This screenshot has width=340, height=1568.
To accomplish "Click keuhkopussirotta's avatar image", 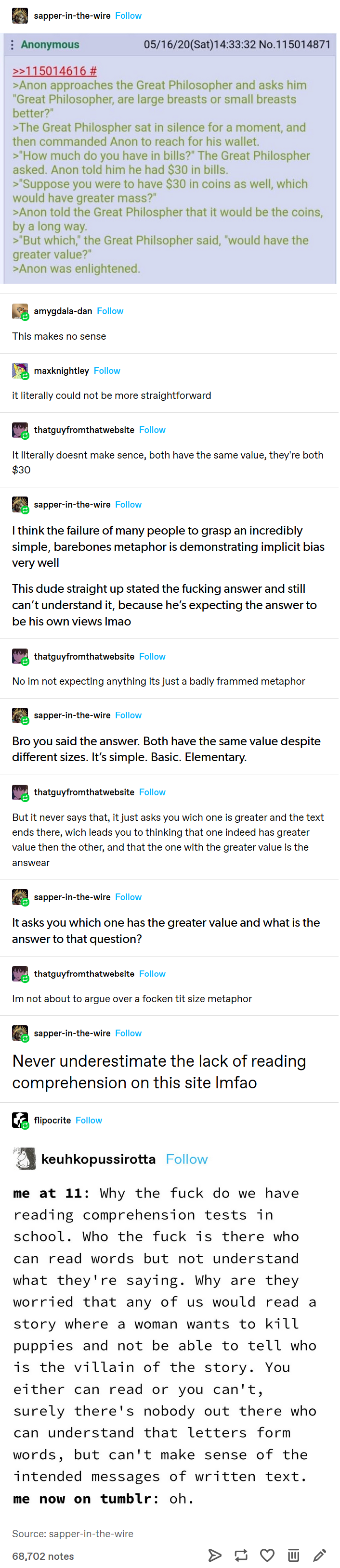I will point(25,1159).
